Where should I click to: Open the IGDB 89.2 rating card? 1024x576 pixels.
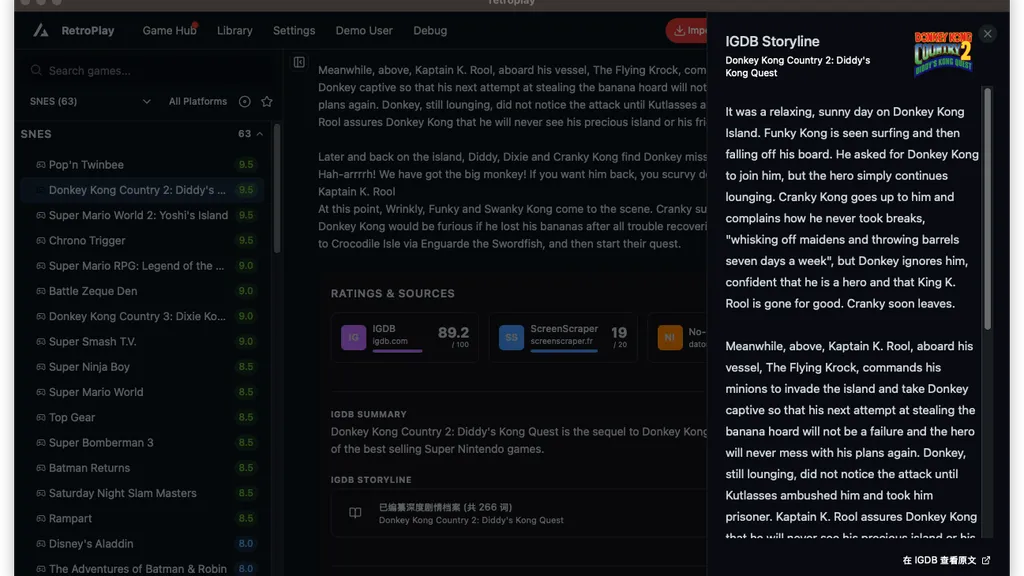(405, 338)
